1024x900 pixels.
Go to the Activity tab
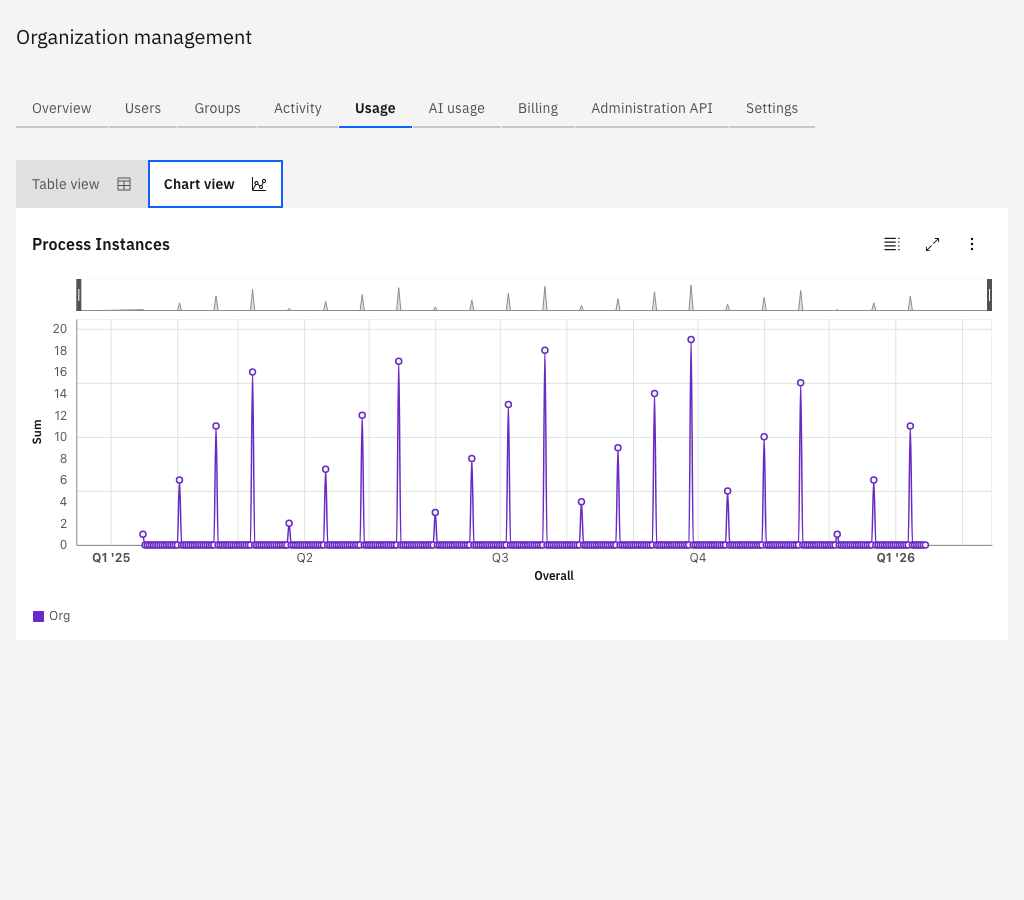(298, 108)
